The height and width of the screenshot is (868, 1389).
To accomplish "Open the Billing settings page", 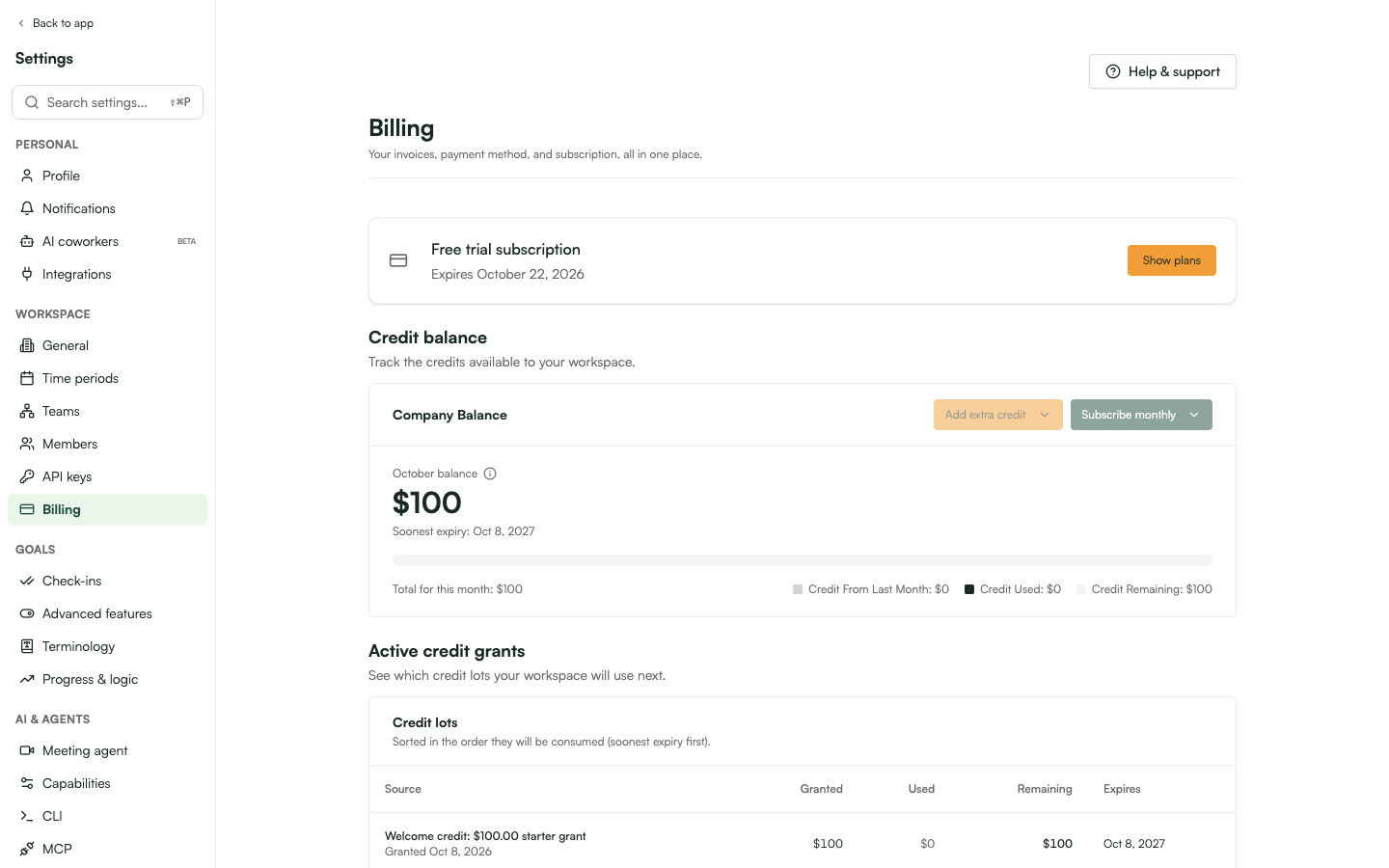I will coord(107,509).
